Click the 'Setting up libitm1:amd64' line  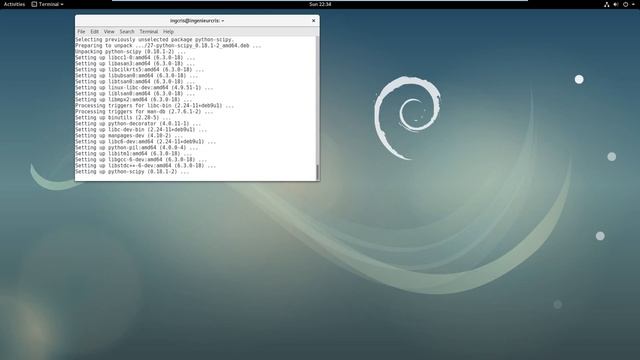pos(133,153)
